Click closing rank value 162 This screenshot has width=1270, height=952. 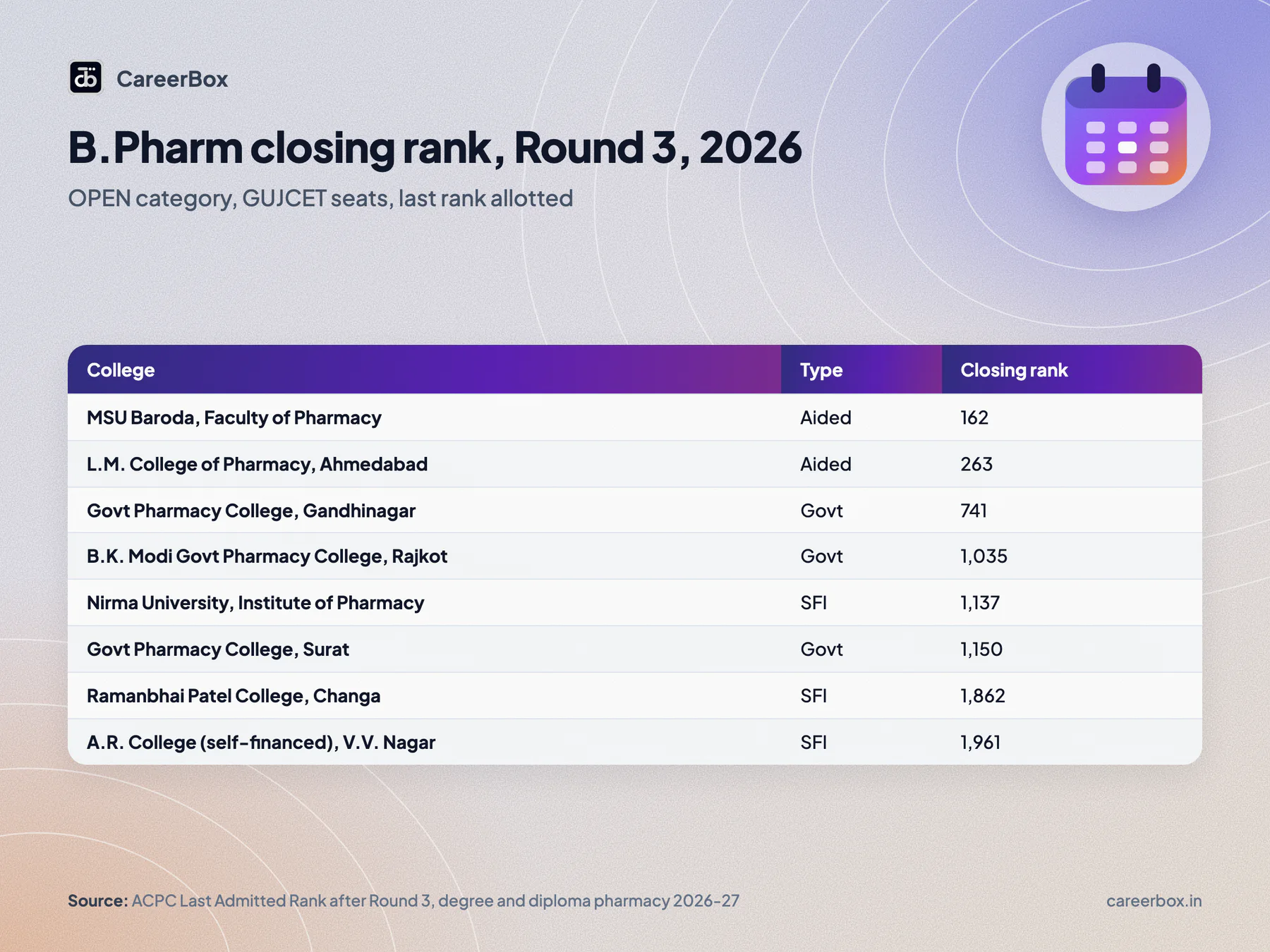click(x=974, y=417)
